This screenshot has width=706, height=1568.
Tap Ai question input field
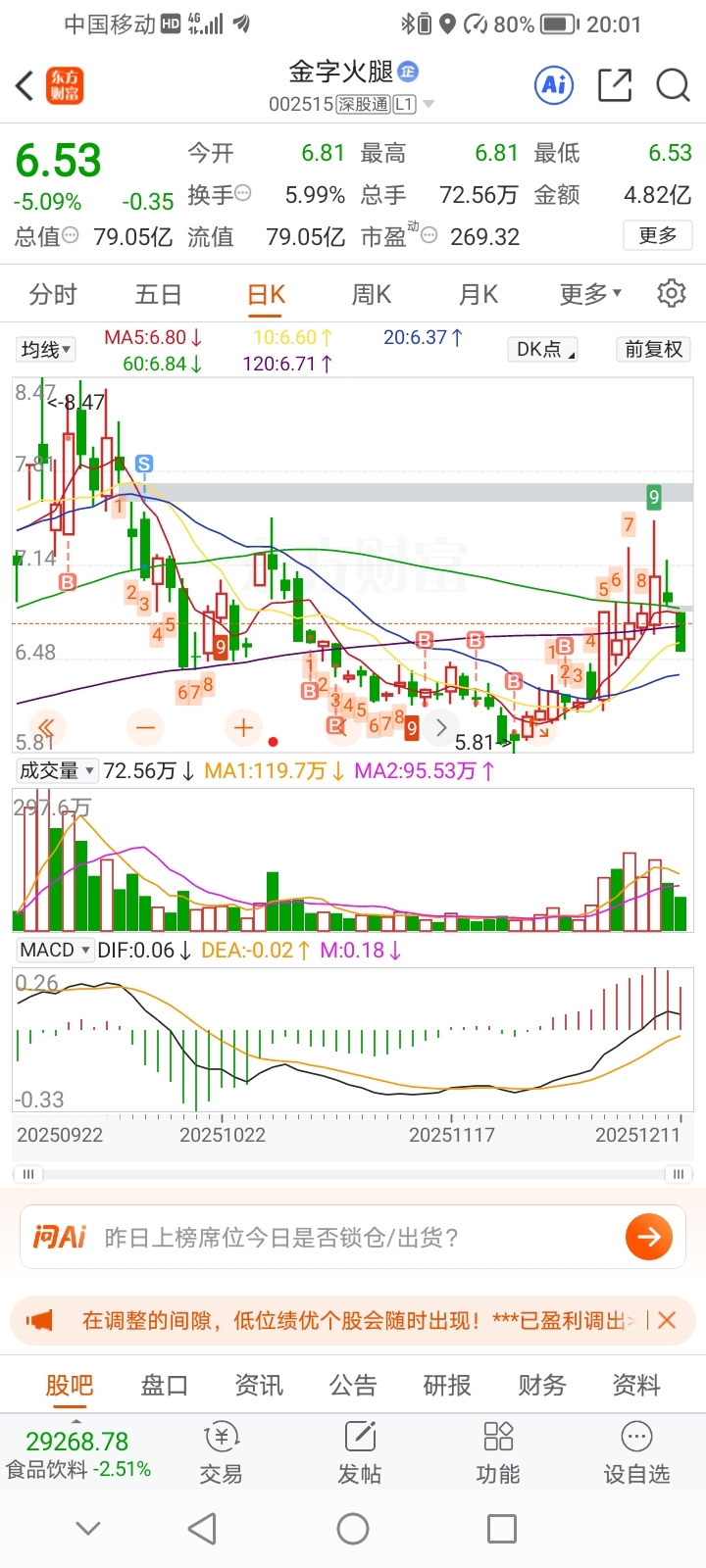[x=353, y=1237]
